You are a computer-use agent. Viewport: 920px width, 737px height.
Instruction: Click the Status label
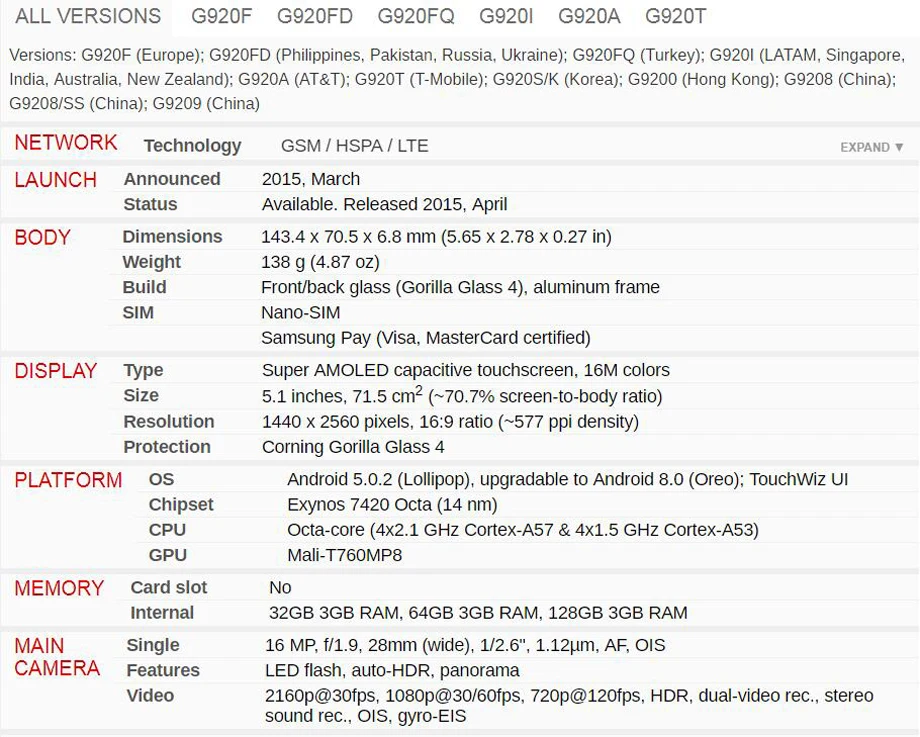(150, 204)
